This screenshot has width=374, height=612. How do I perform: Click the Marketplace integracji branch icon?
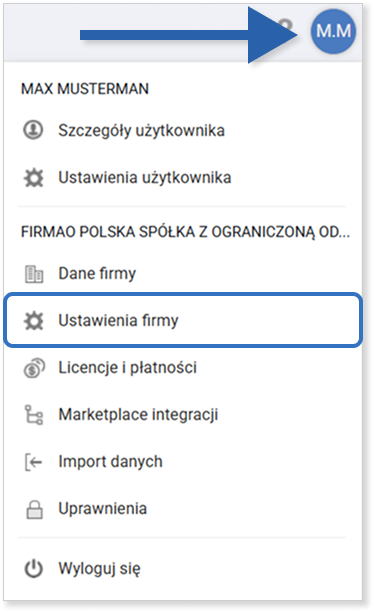34,415
